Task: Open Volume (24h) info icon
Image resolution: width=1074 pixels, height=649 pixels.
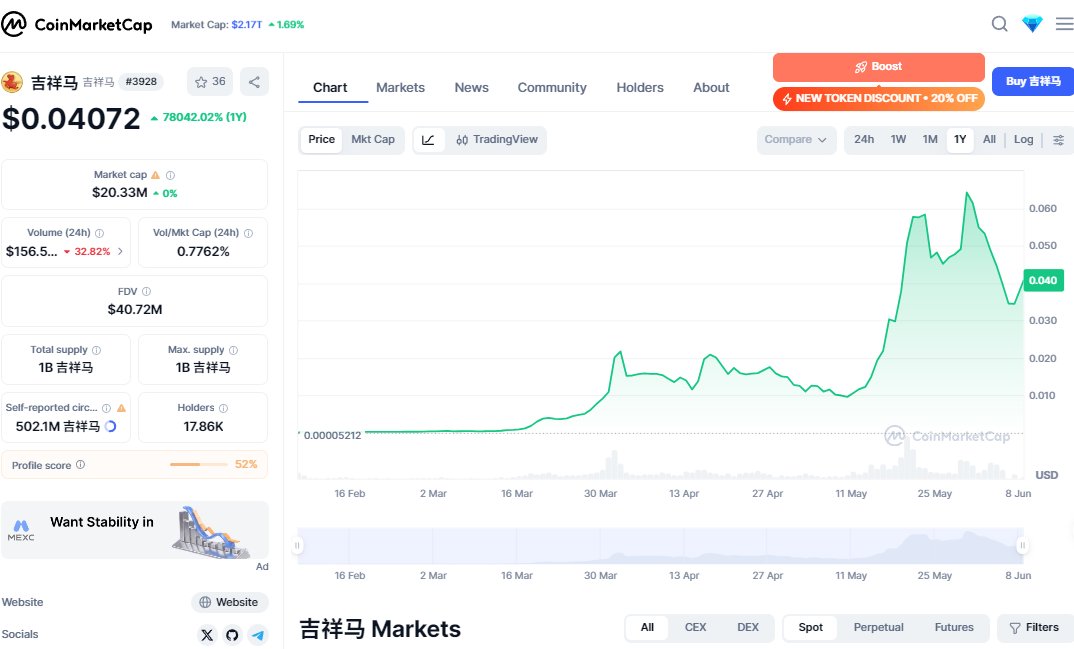Action: click(x=99, y=233)
